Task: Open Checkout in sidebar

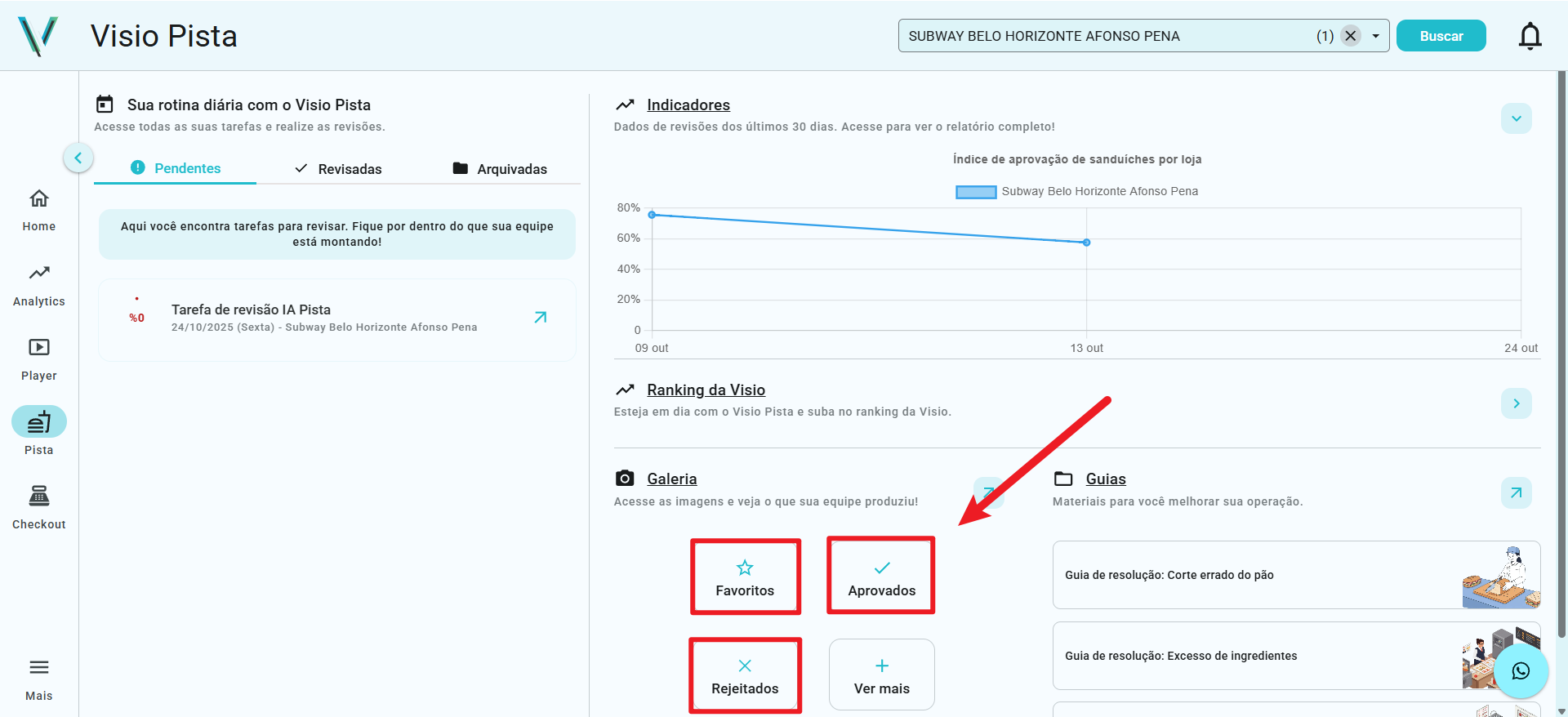Action: [x=39, y=508]
